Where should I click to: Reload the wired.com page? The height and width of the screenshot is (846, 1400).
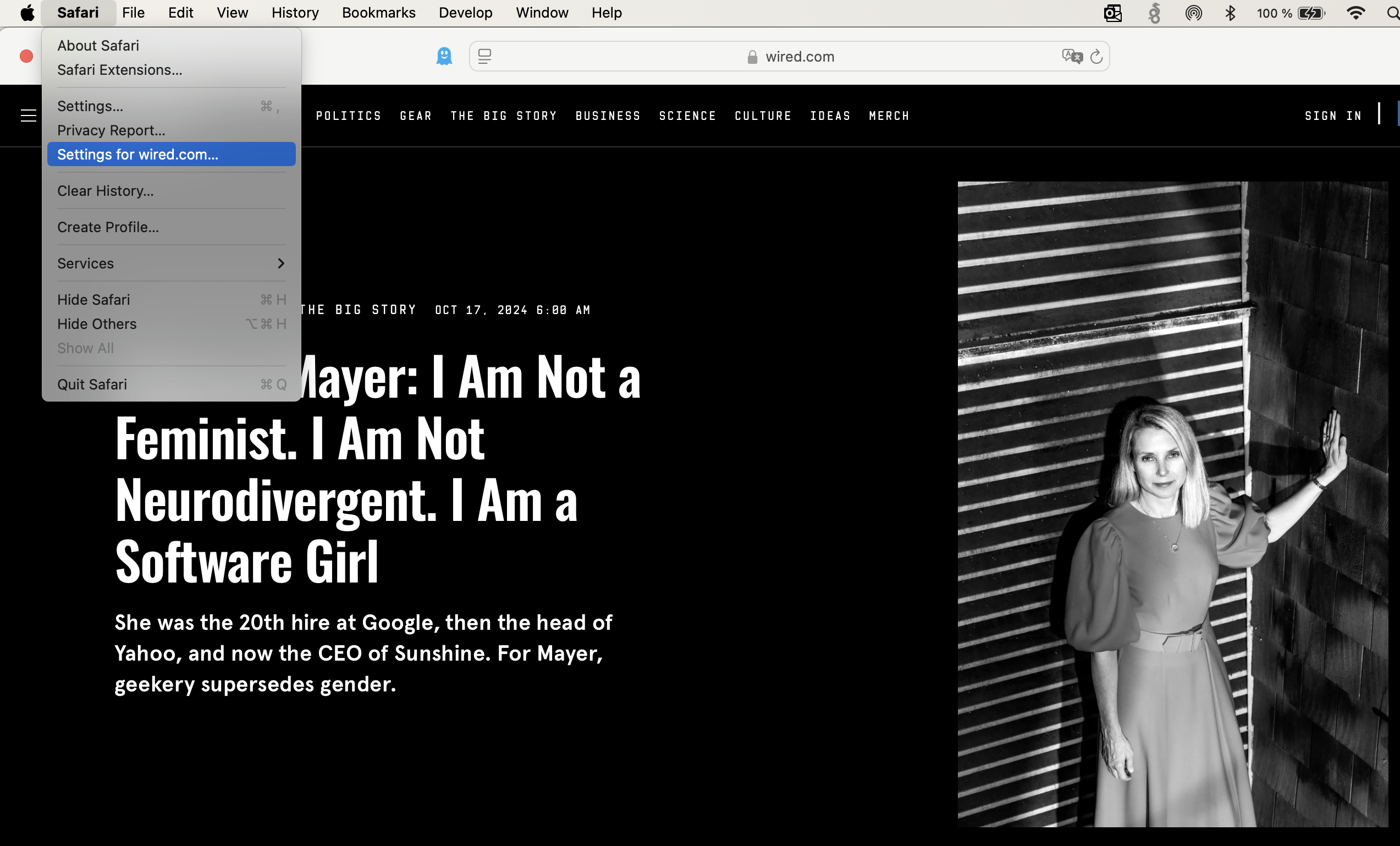(x=1096, y=56)
